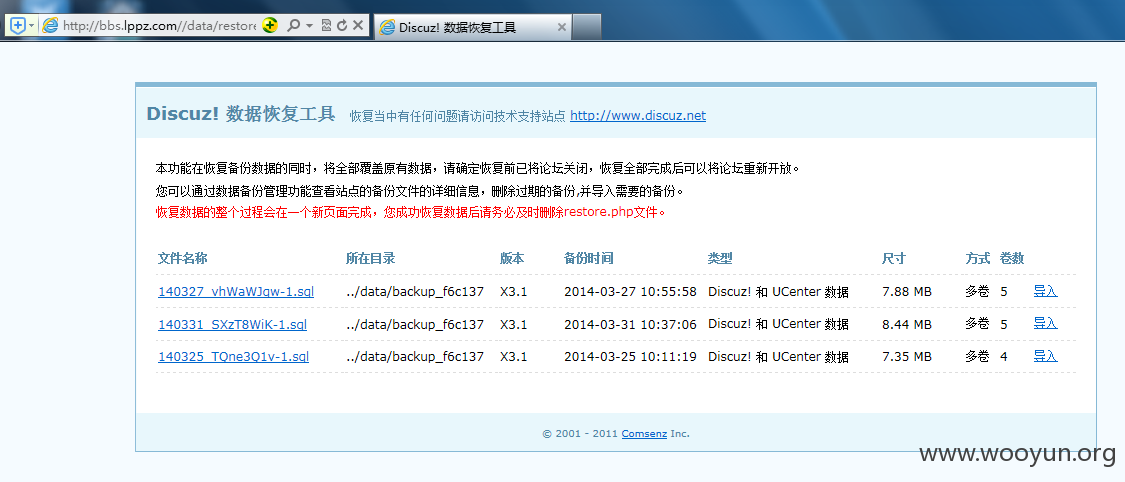
Task: Click the 方式 column header
Action: (x=978, y=258)
